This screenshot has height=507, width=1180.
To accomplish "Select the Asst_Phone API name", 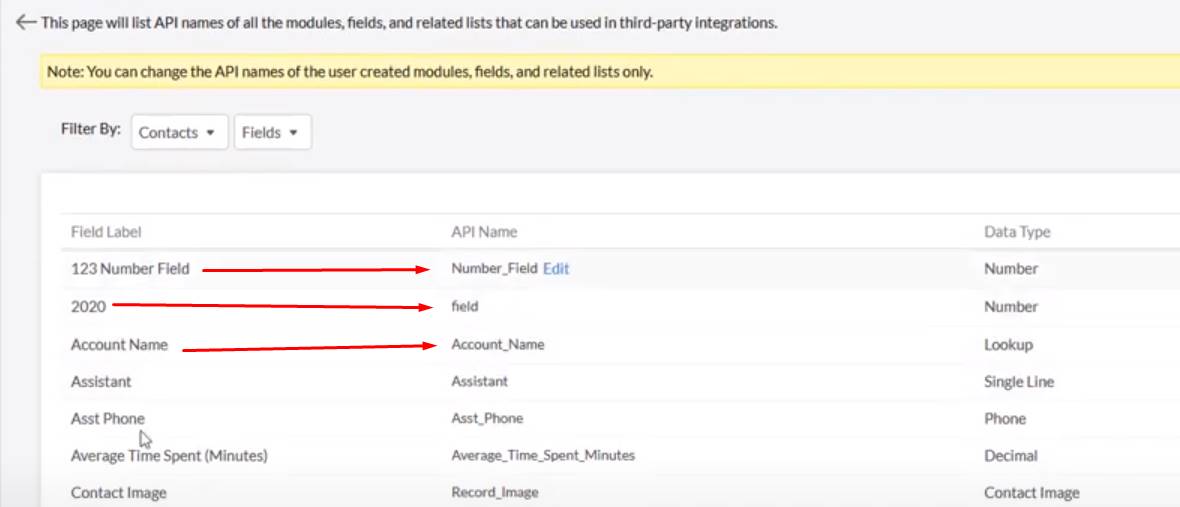I will pyautogui.click(x=487, y=418).
